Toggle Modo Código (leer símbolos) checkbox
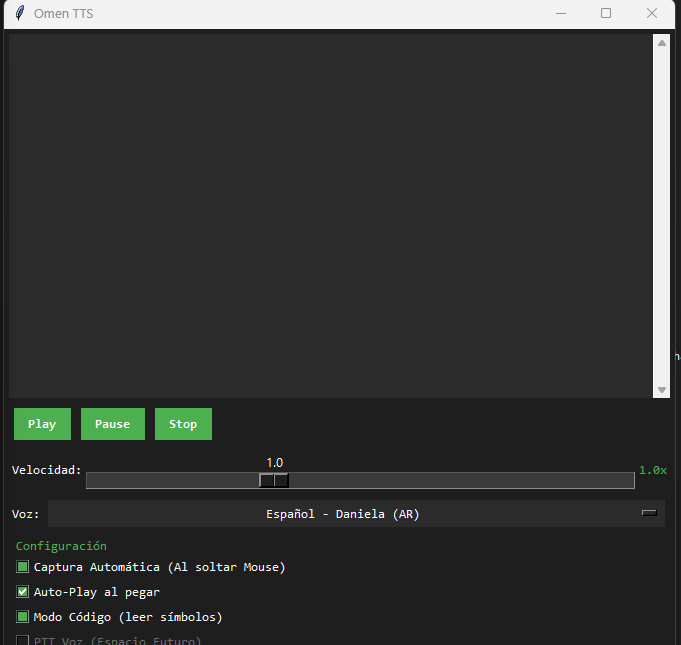 click(x=23, y=617)
